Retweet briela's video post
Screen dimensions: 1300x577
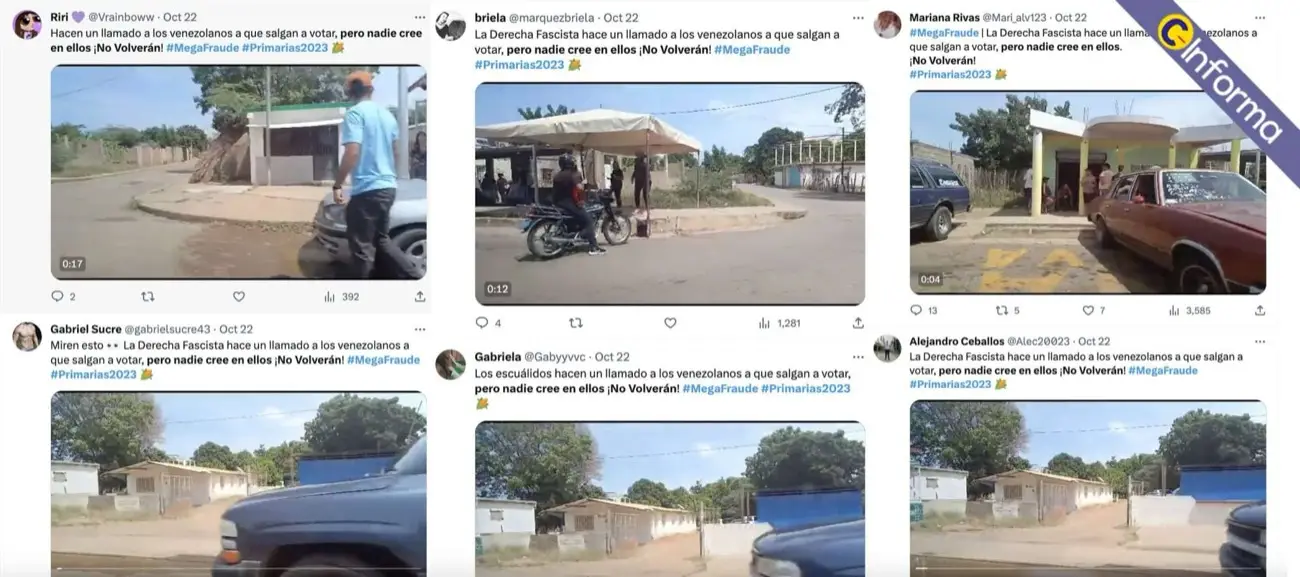tap(575, 323)
